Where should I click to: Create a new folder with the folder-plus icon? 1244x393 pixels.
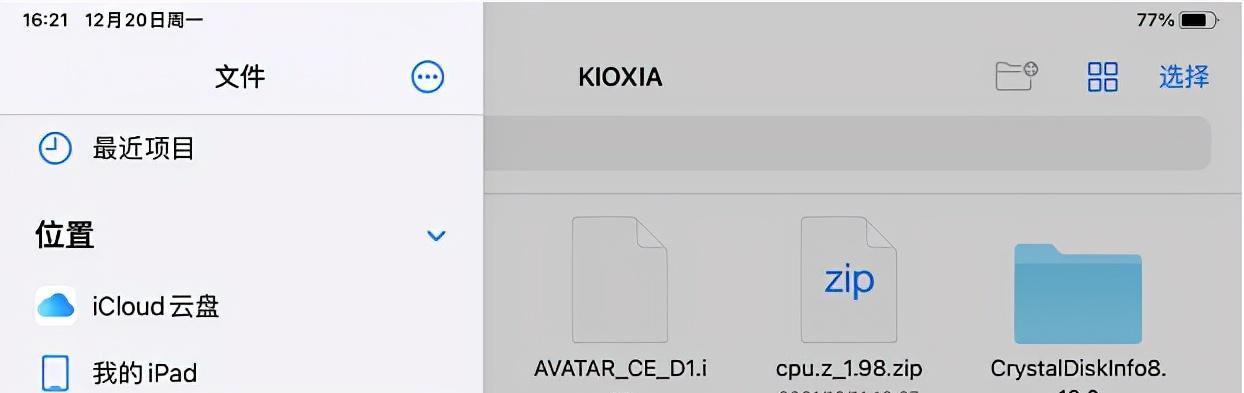coord(1017,76)
